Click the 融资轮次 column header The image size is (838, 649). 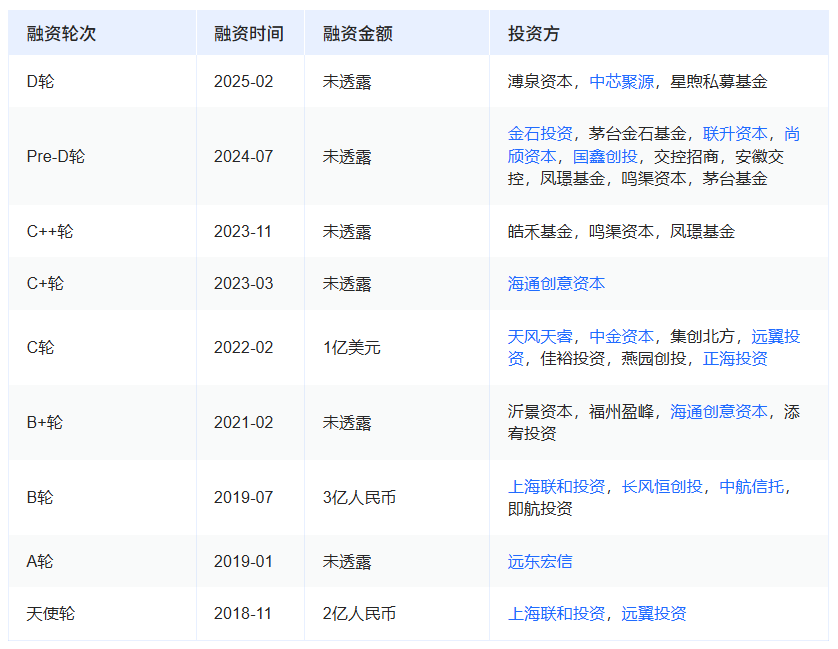(61, 34)
